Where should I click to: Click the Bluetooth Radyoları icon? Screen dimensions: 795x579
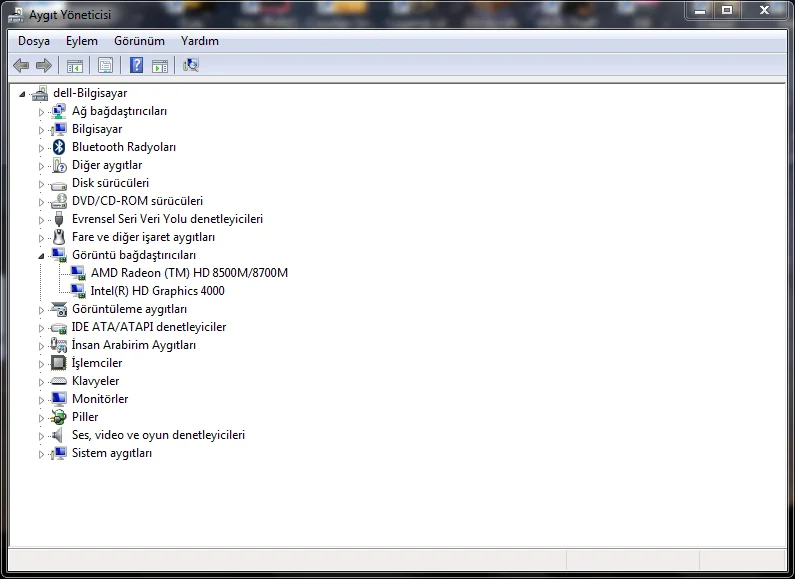click(x=59, y=147)
